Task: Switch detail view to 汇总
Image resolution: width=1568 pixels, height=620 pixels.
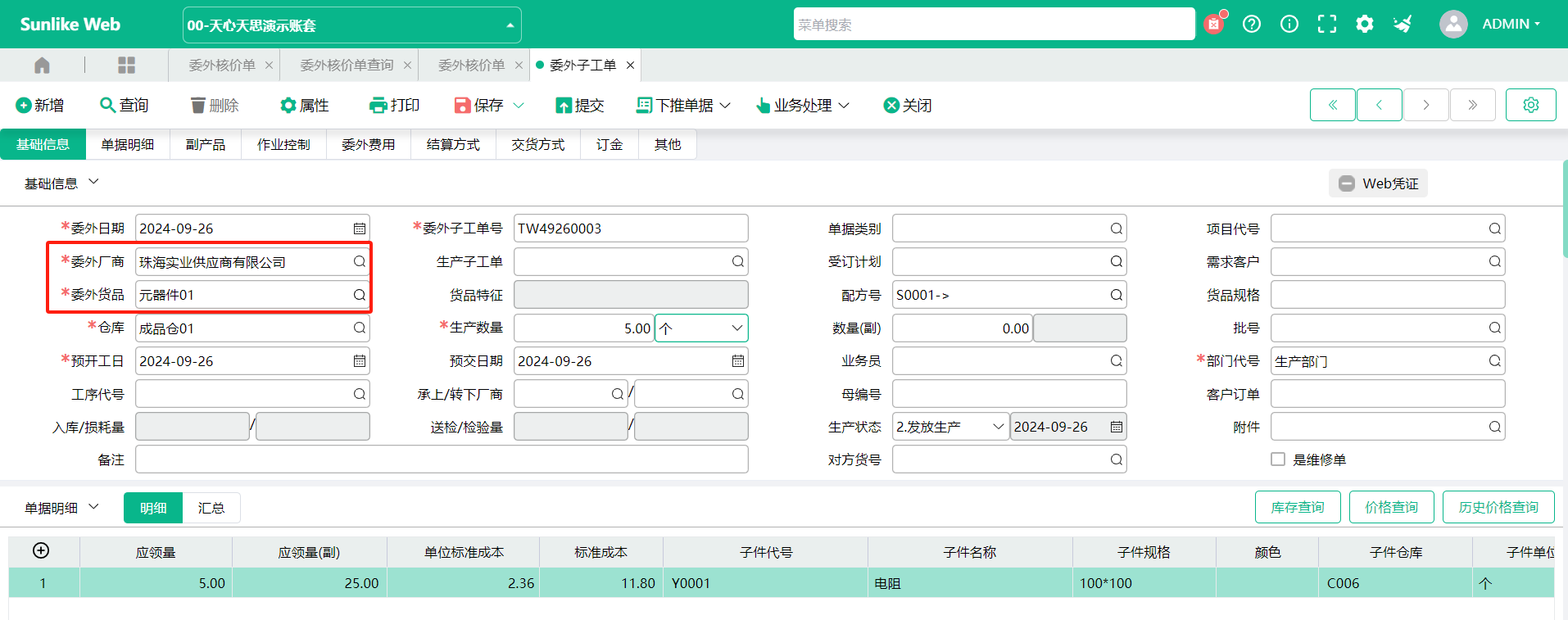Action: pyautogui.click(x=211, y=508)
